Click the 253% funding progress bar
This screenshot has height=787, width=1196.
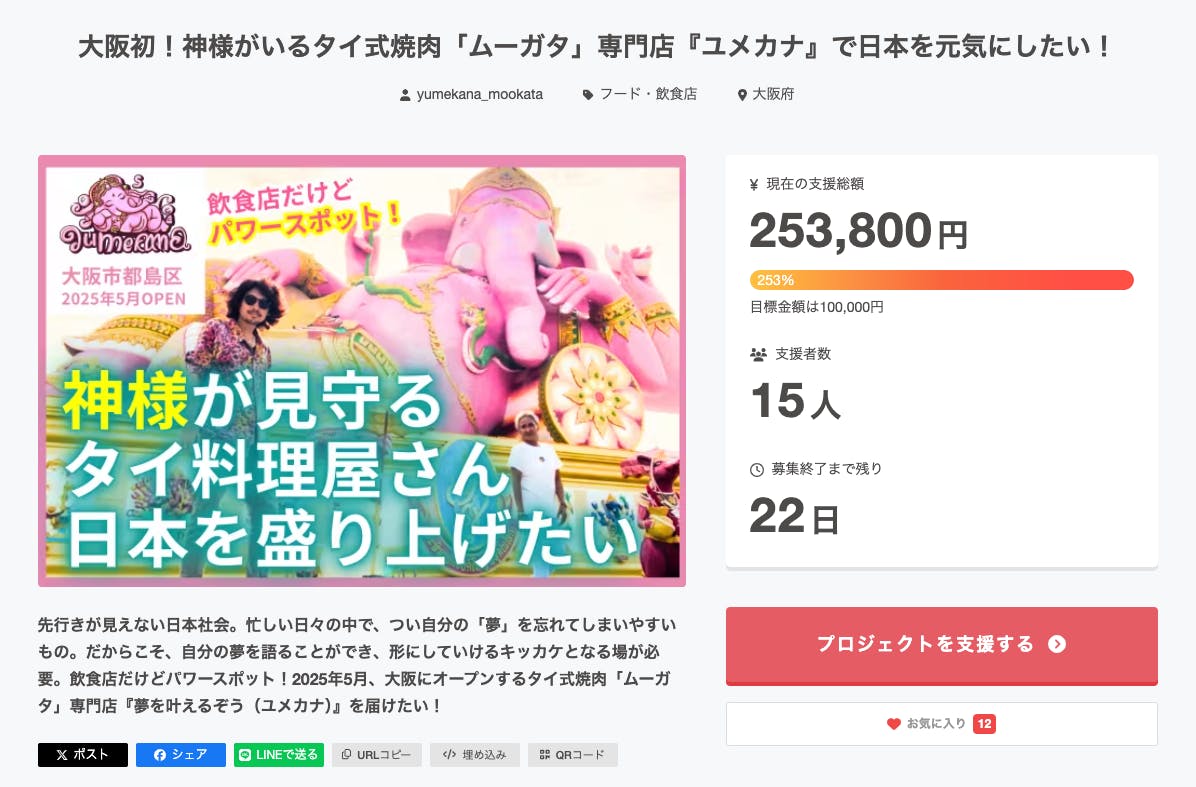941,280
